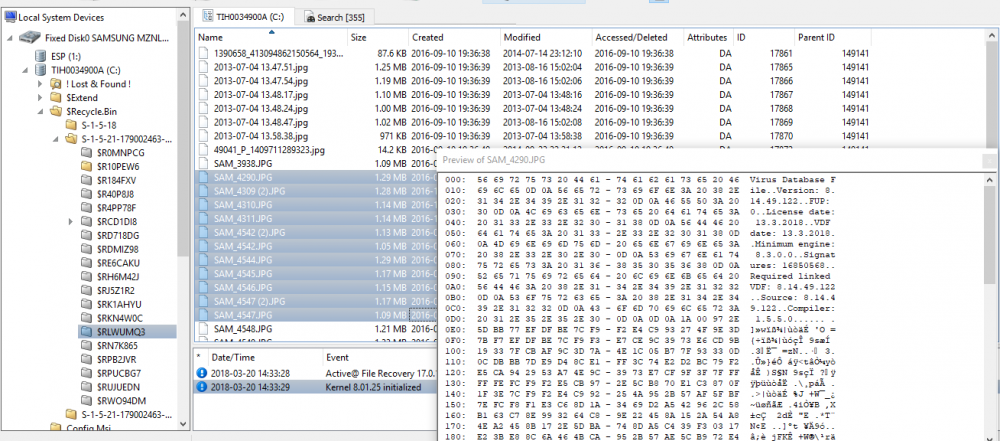Select the $RPUCBG7 folder
Viewport: 1000px width, 441px height.
point(119,373)
